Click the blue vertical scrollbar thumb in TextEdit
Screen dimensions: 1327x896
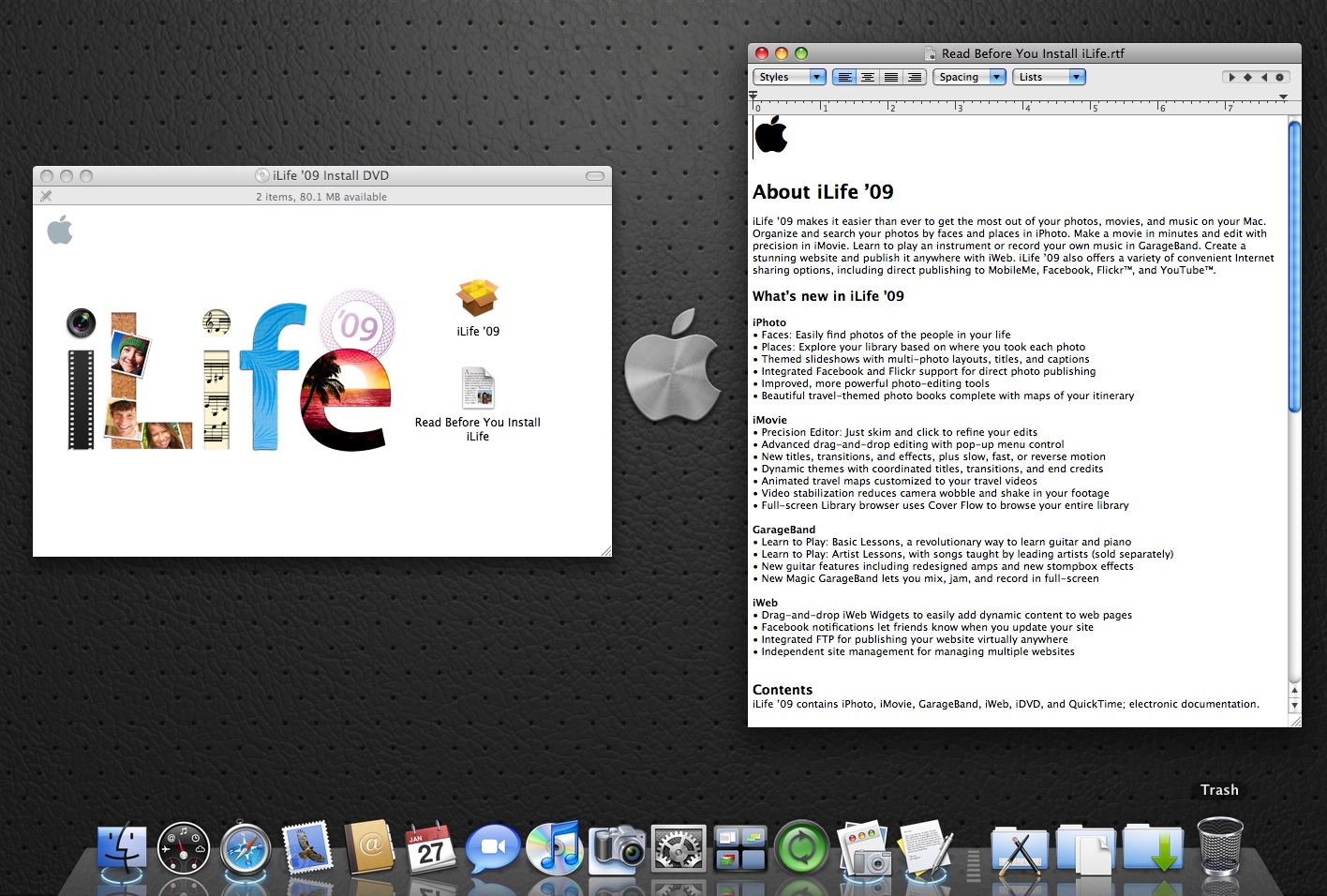(1294, 266)
